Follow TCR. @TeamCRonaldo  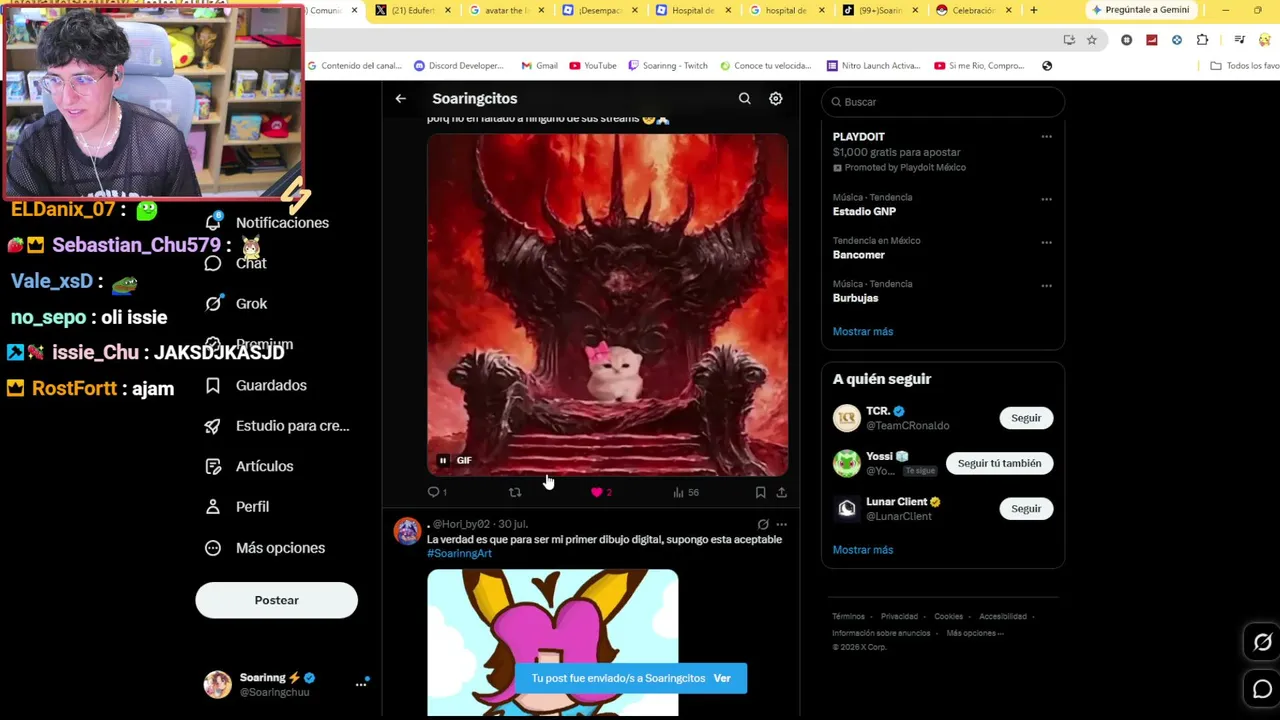tap(1026, 418)
